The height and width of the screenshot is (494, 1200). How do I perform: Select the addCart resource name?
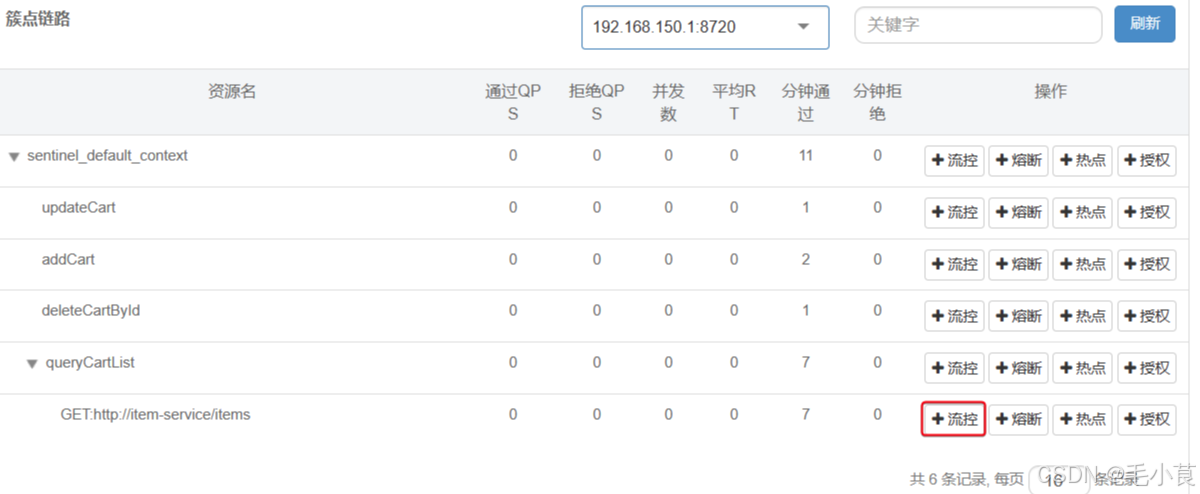68,259
